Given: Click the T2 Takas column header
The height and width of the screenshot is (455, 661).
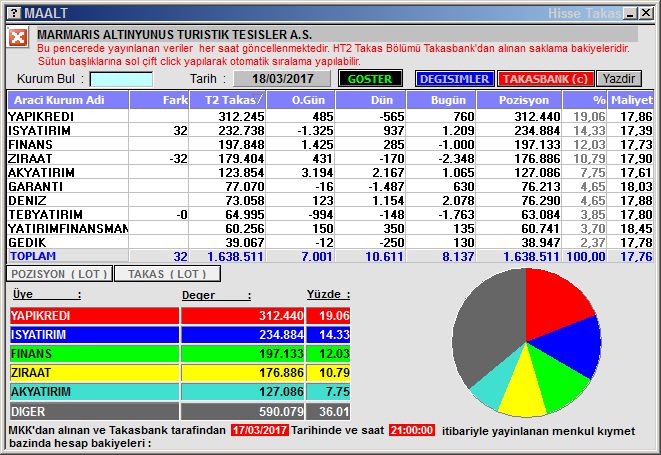Looking at the screenshot, I should click(x=228, y=100).
